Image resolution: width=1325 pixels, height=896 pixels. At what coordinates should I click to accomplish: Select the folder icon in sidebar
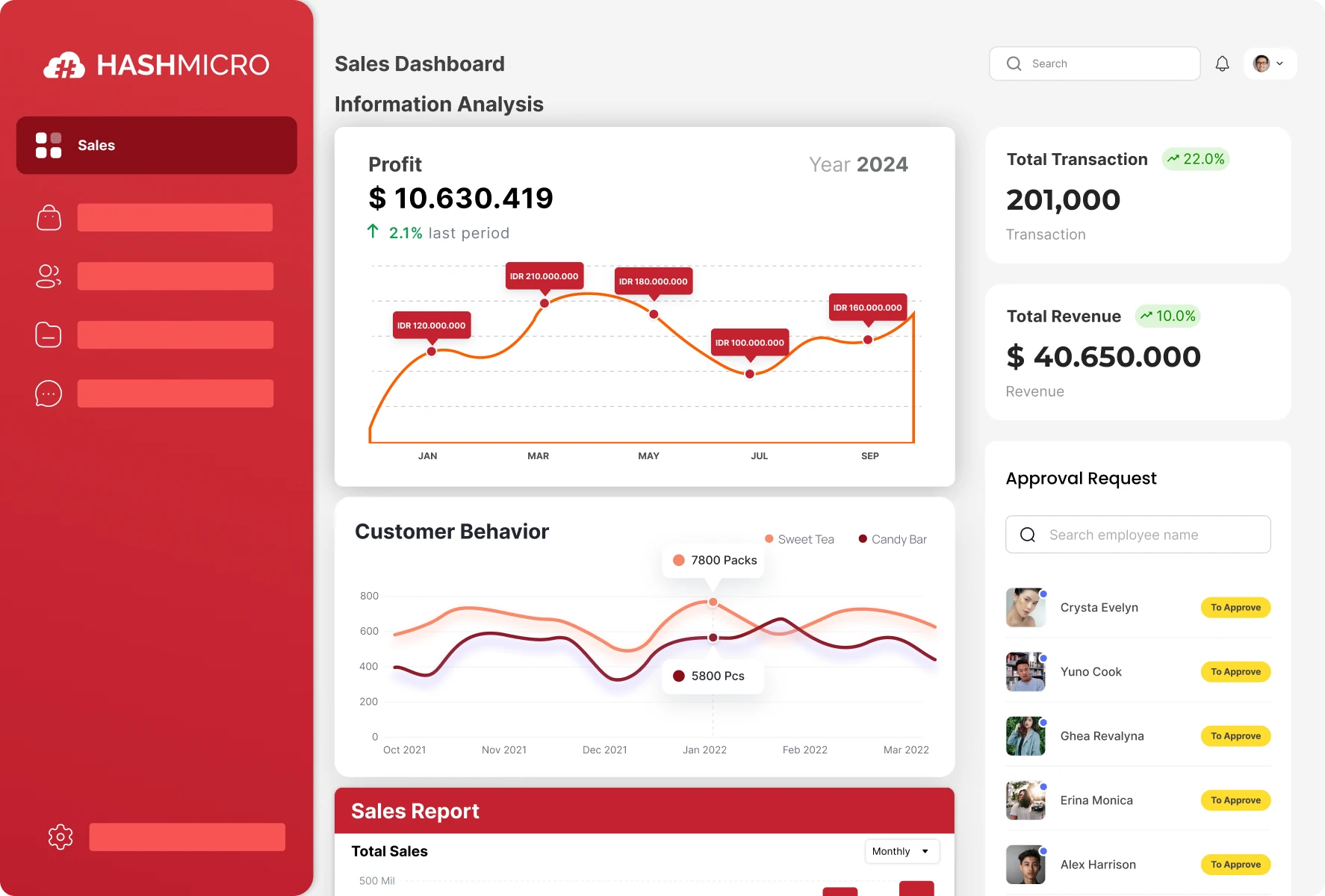coord(49,335)
